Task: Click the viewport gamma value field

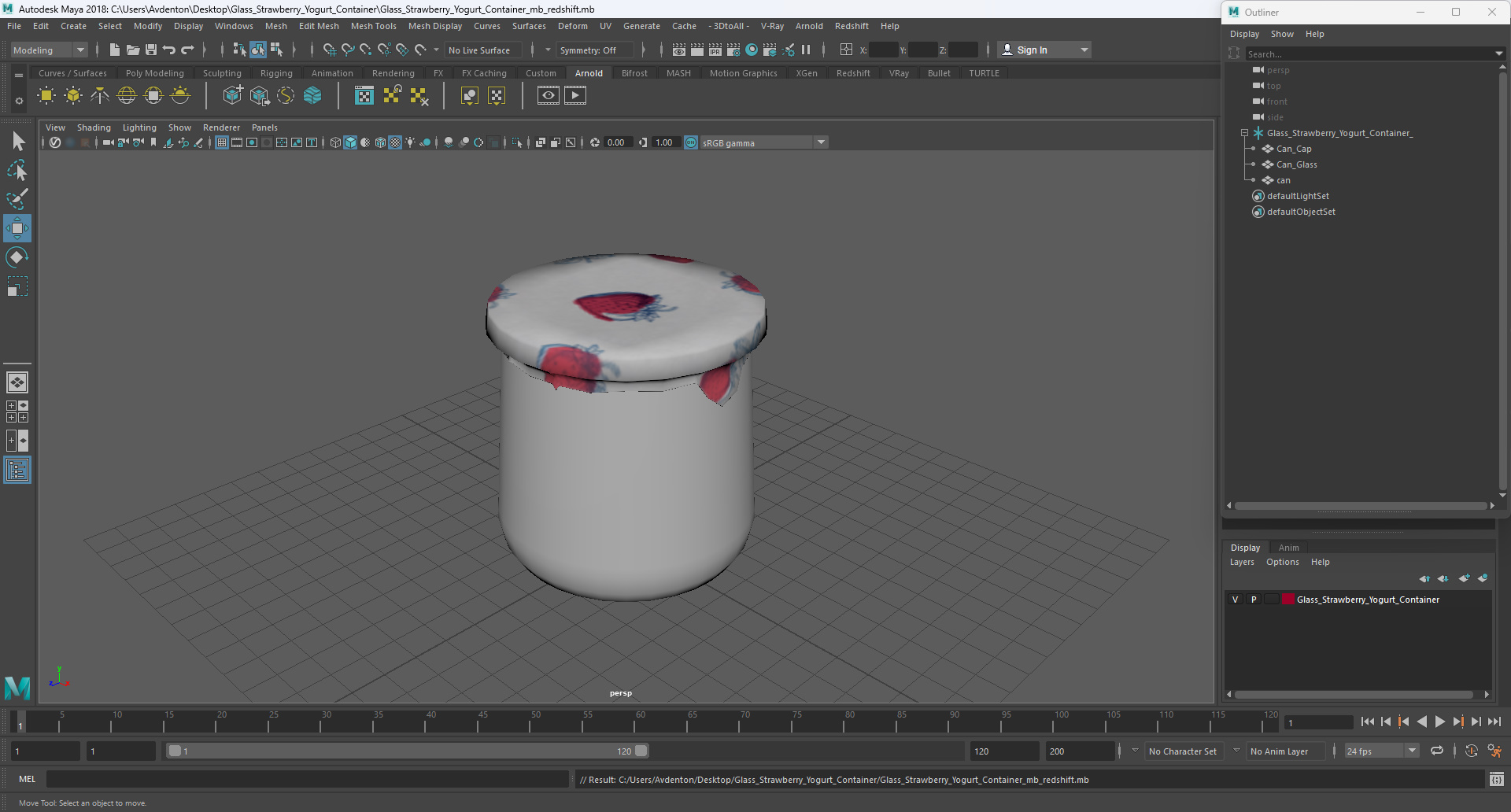Action: coord(665,142)
